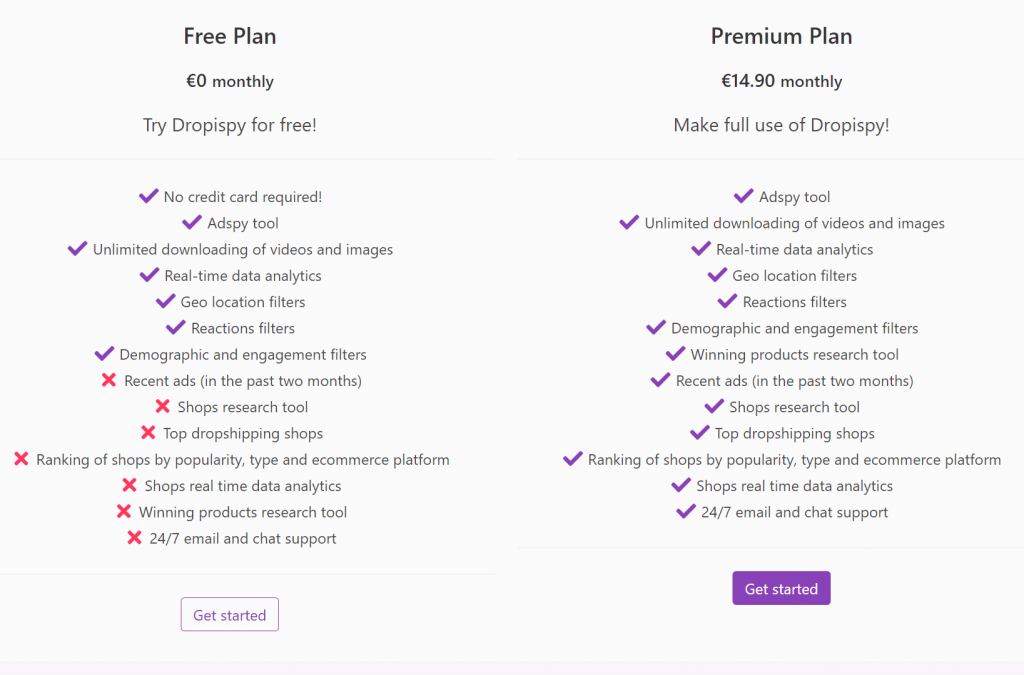
Task: Click the Premium Plan Get started button
Action: [781, 588]
